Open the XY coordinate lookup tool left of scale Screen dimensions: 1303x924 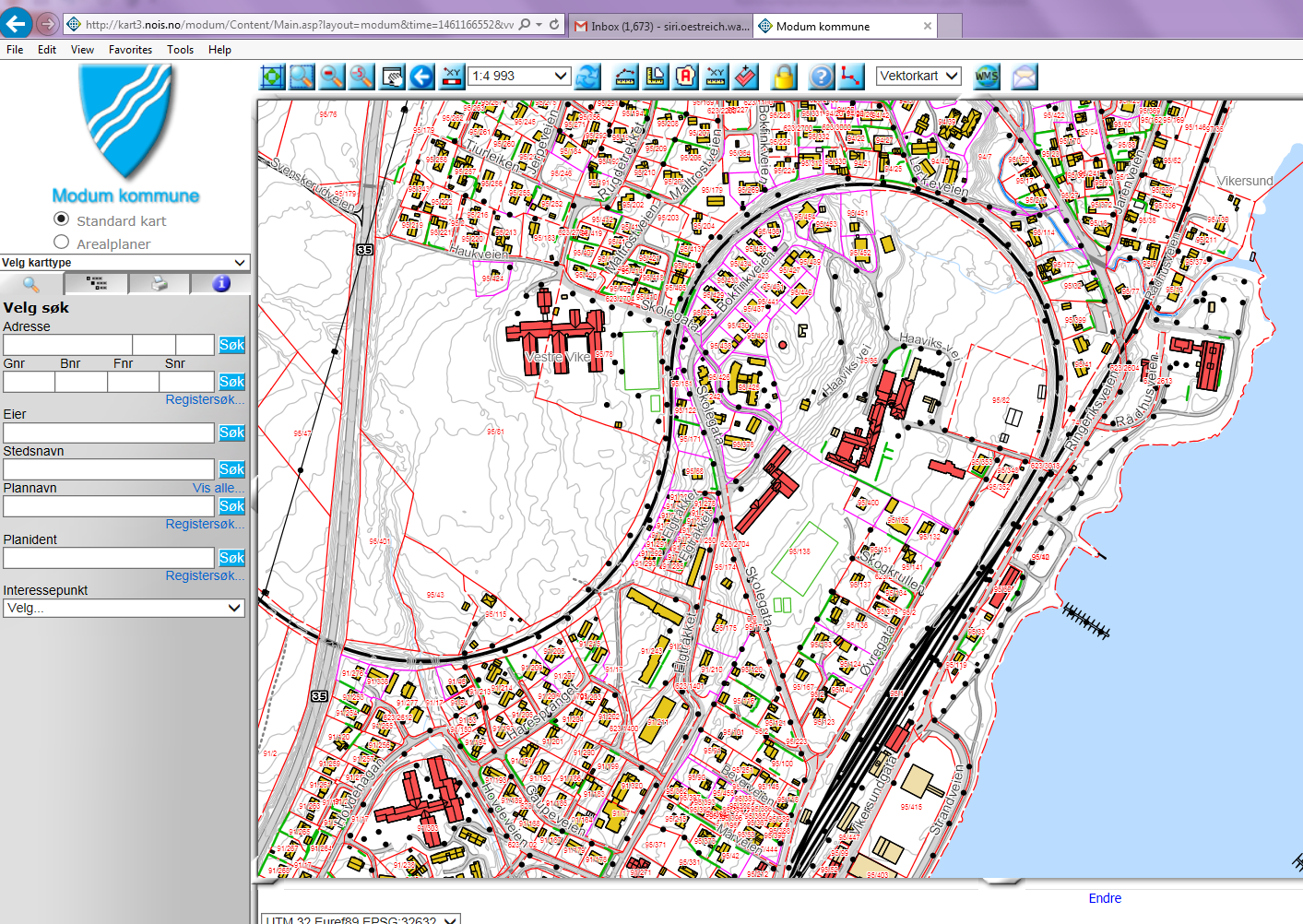tap(452, 77)
